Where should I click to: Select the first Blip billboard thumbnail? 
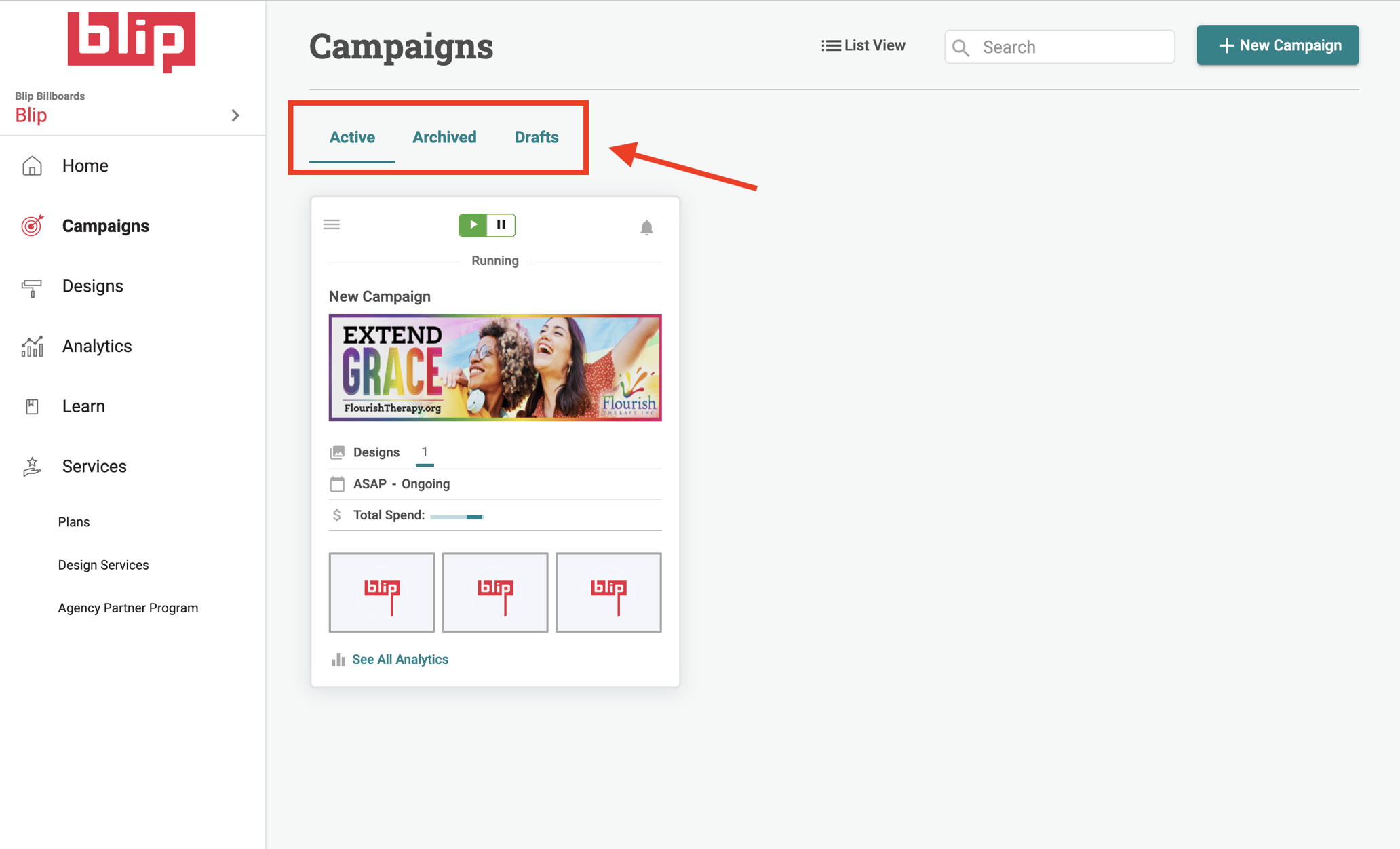pyautogui.click(x=381, y=591)
